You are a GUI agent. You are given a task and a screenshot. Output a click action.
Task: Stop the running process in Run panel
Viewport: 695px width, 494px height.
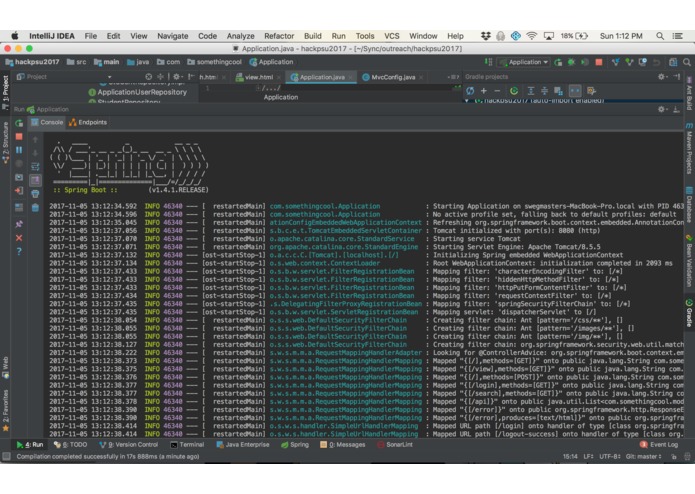click(x=19, y=136)
